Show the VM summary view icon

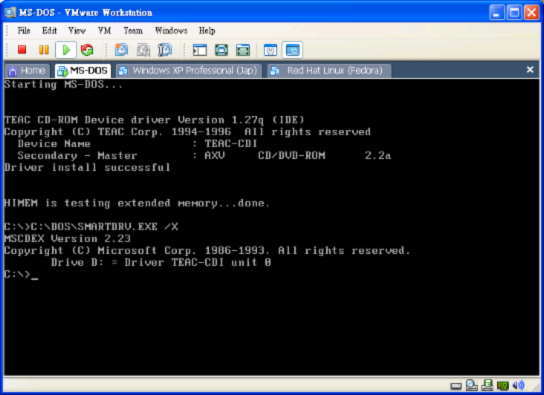coord(270,50)
